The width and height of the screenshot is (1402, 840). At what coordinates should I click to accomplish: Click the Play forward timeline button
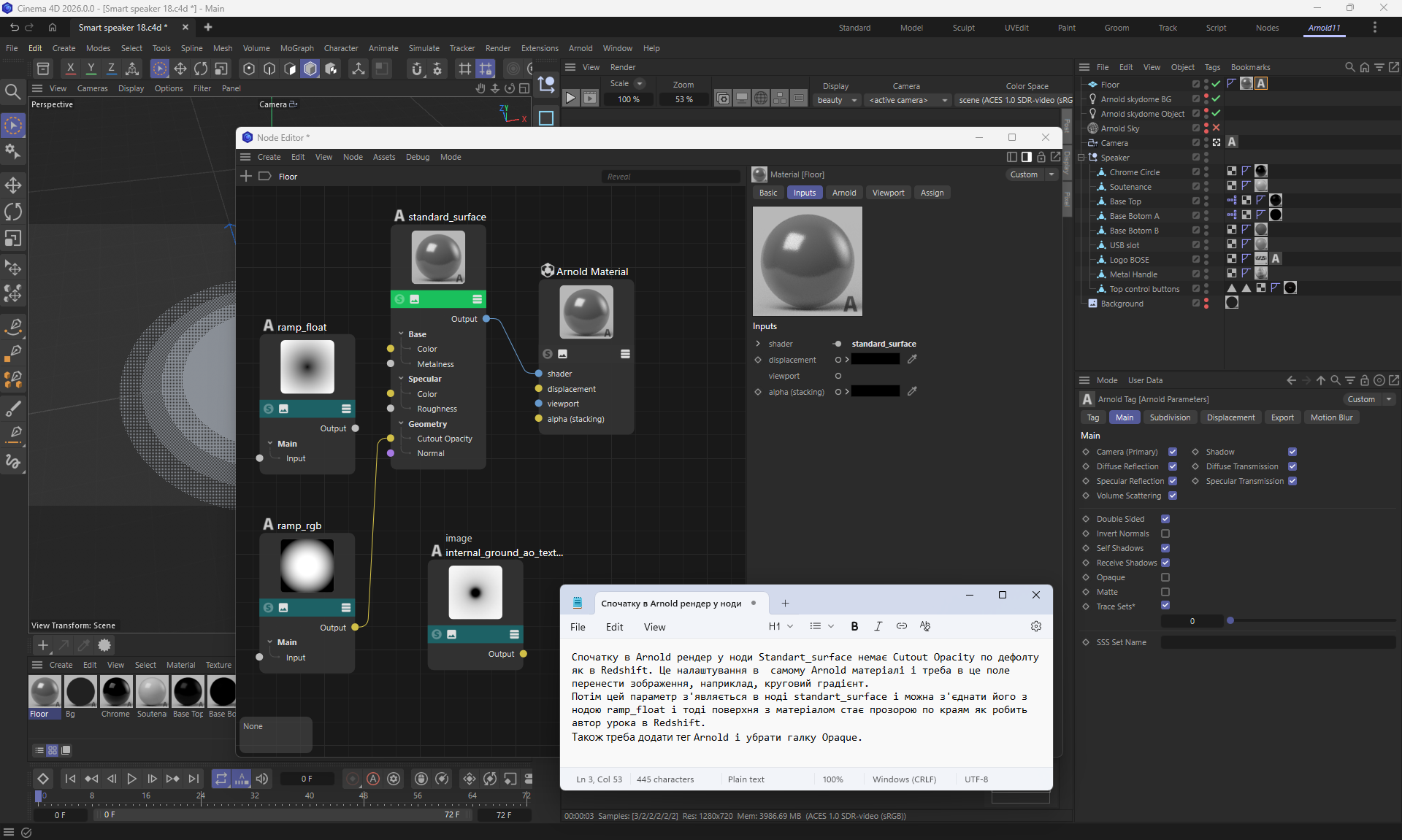(131, 779)
